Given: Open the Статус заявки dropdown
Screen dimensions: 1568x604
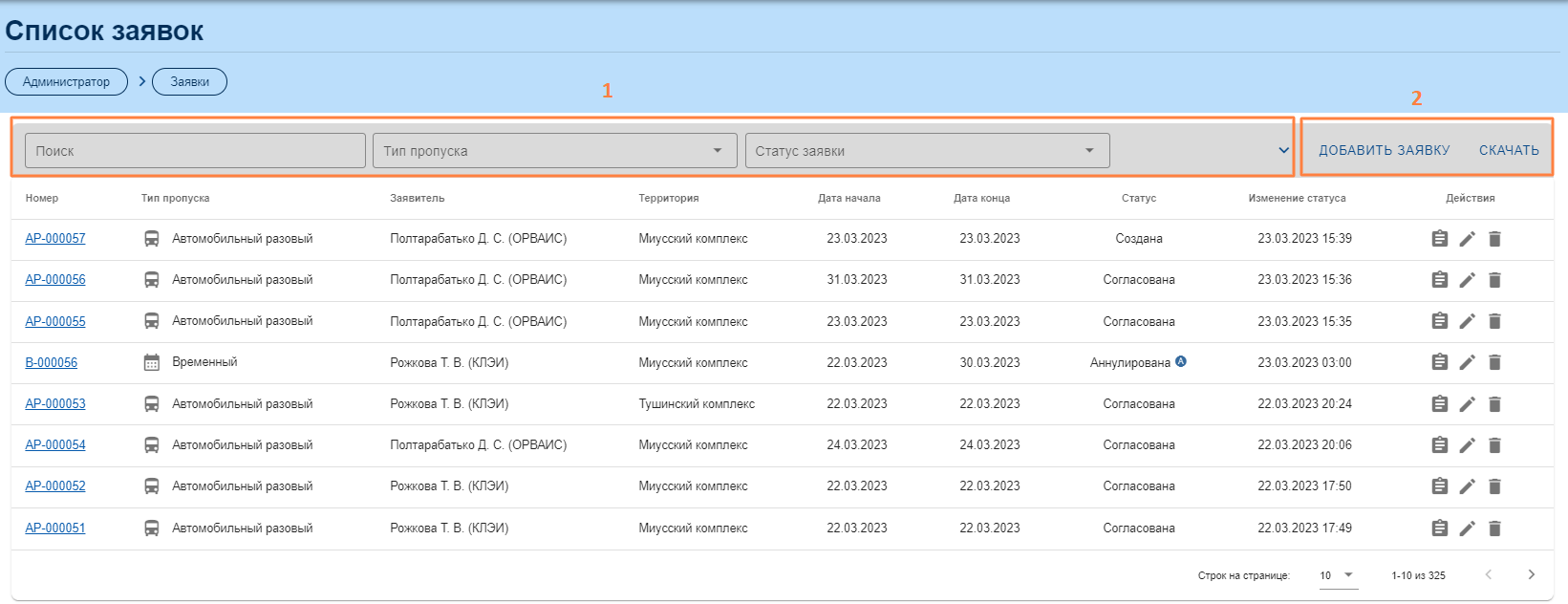Looking at the screenshot, I should 927,151.
